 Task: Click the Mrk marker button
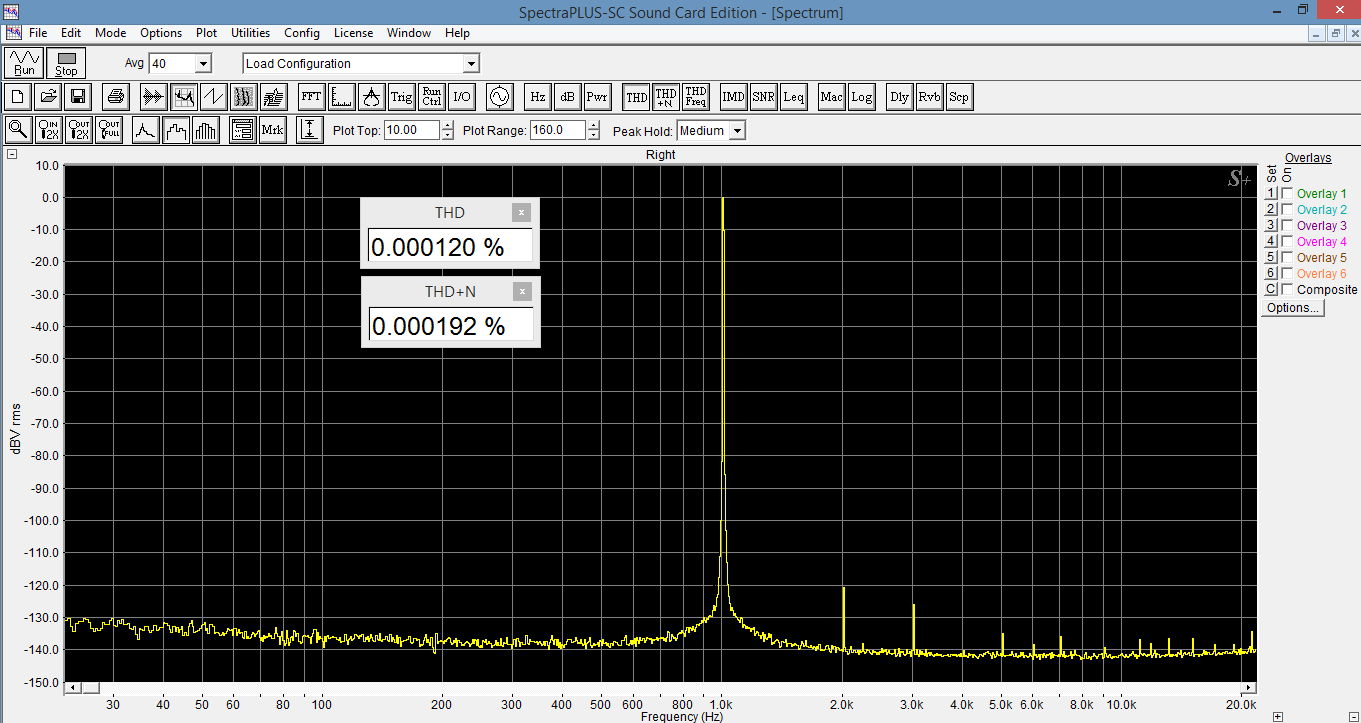(x=272, y=130)
